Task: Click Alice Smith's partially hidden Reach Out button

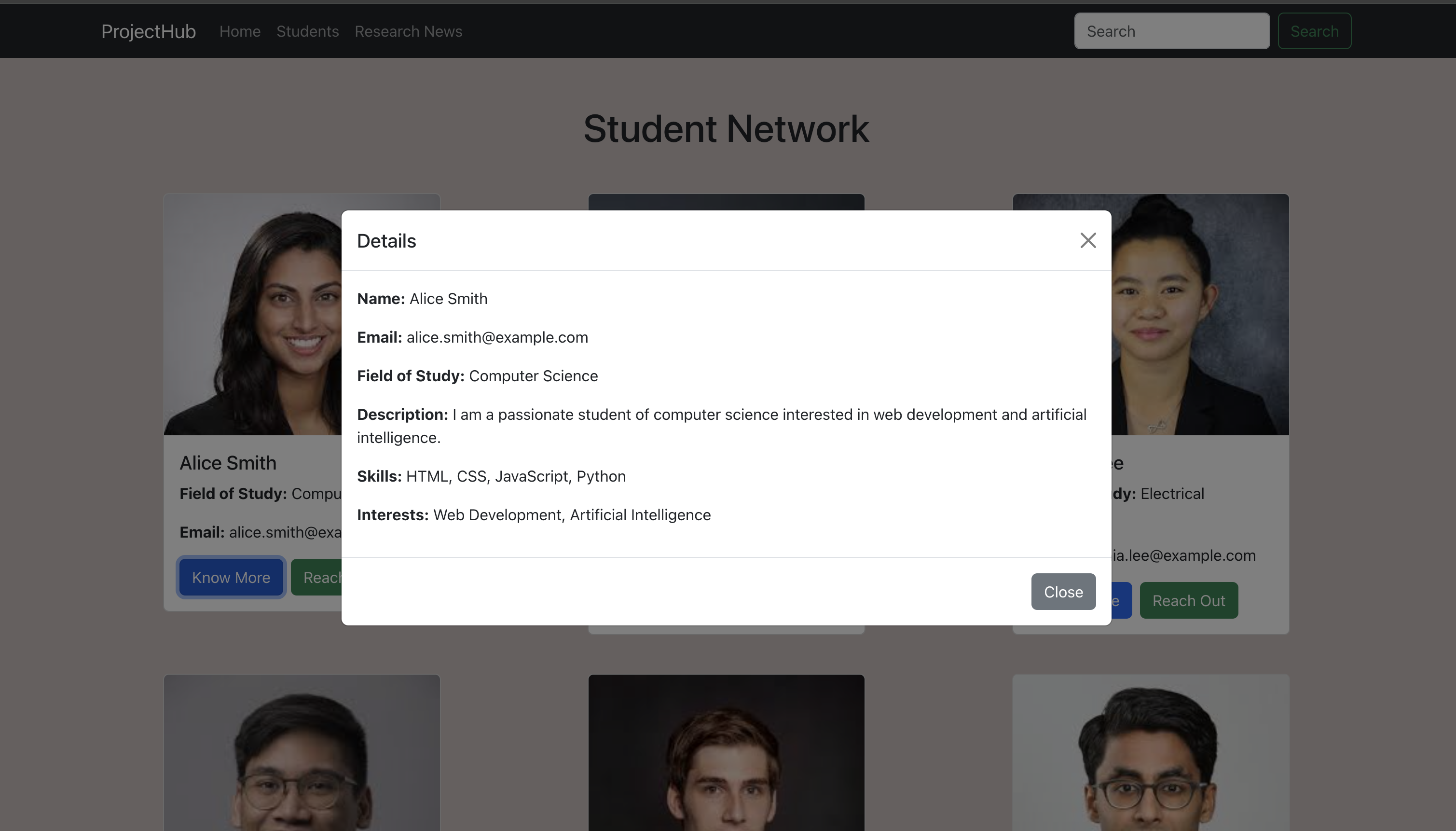Action: [317, 577]
